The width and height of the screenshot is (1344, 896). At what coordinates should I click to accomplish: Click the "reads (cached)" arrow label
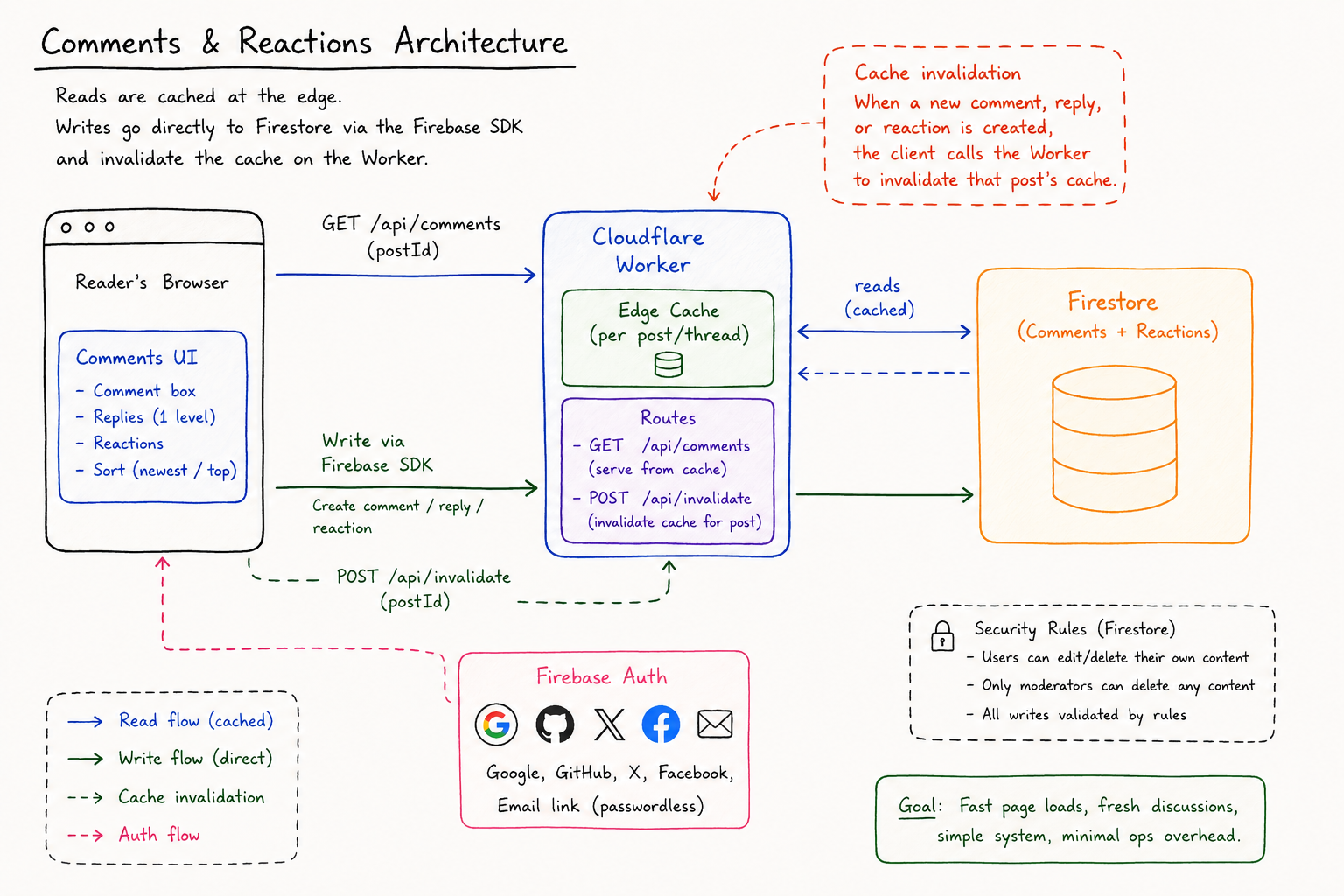878,298
